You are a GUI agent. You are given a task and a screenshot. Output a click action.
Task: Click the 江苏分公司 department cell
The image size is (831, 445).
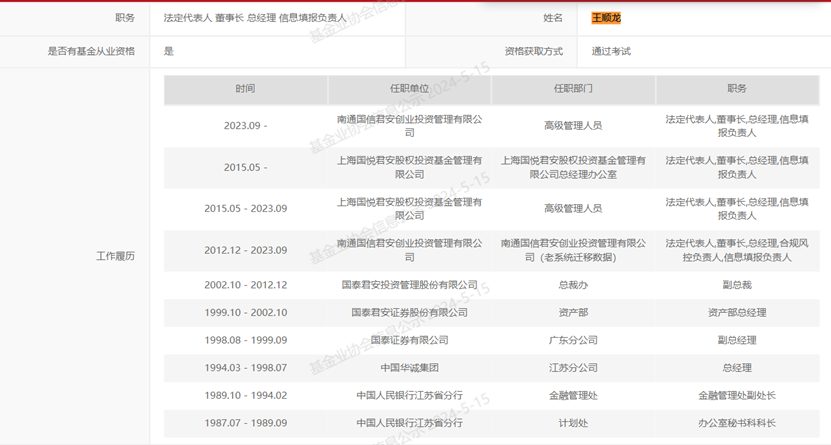click(x=573, y=368)
